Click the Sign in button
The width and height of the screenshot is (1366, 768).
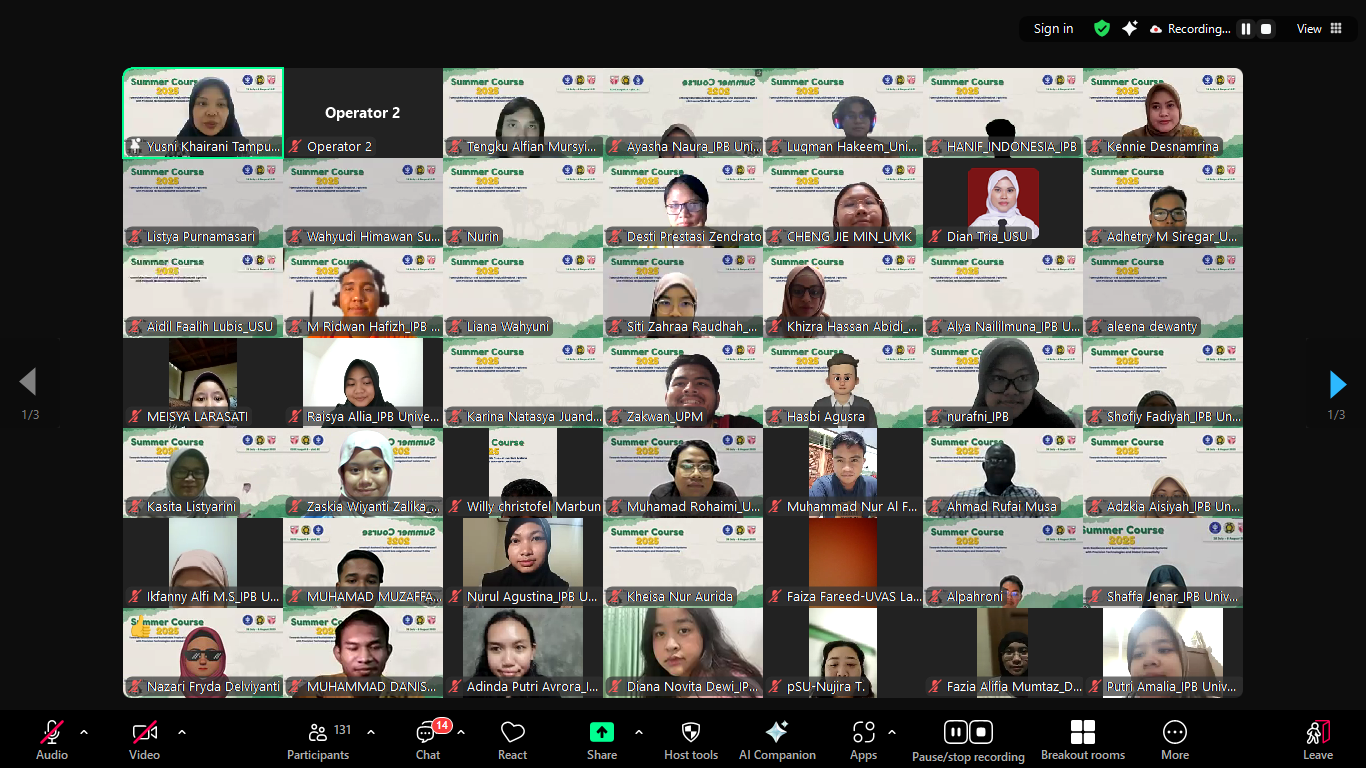pos(1053,29)
